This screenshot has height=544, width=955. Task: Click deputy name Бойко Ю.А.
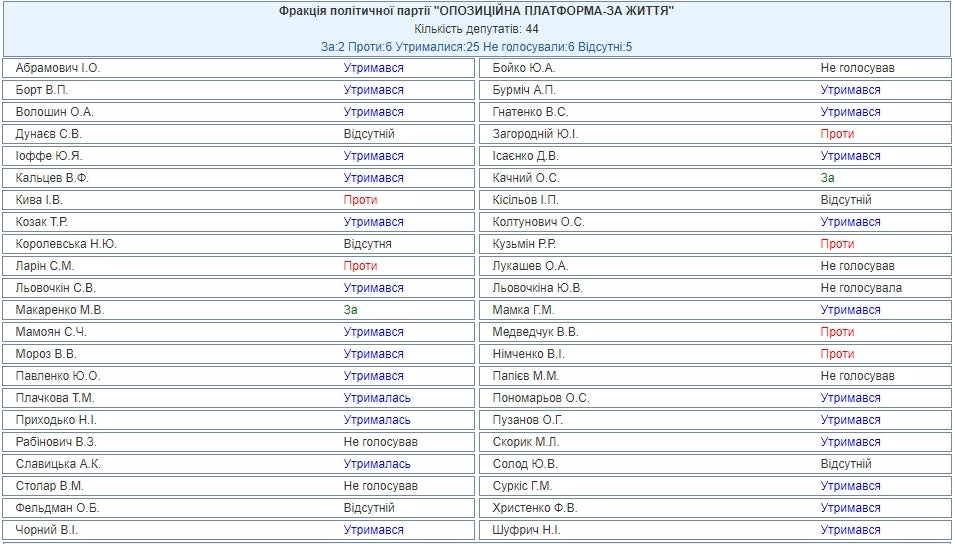click(523, 68)
